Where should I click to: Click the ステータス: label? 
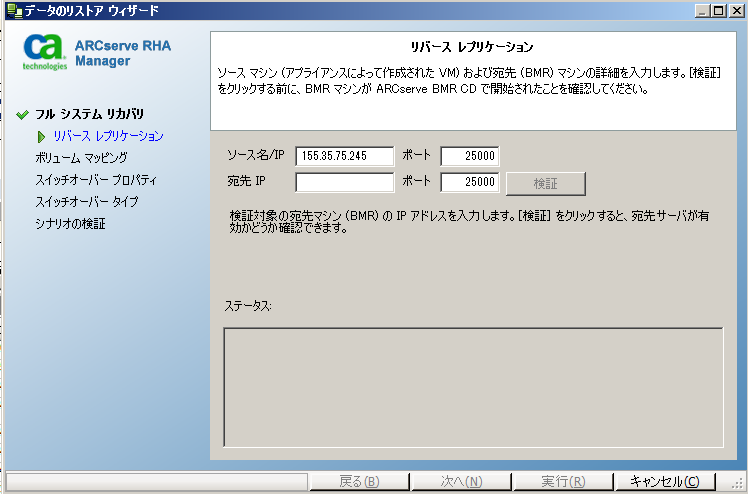tap(248, 306)
